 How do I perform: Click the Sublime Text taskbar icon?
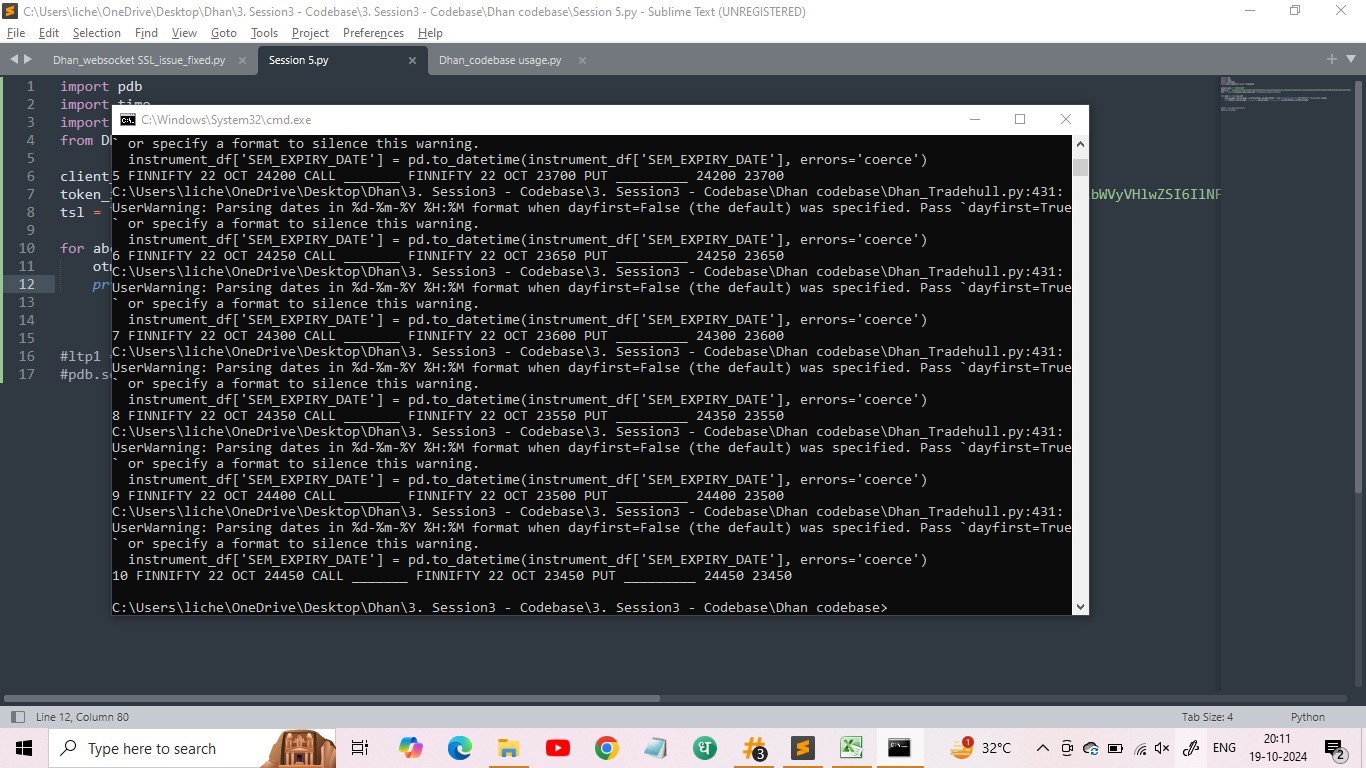802,748
